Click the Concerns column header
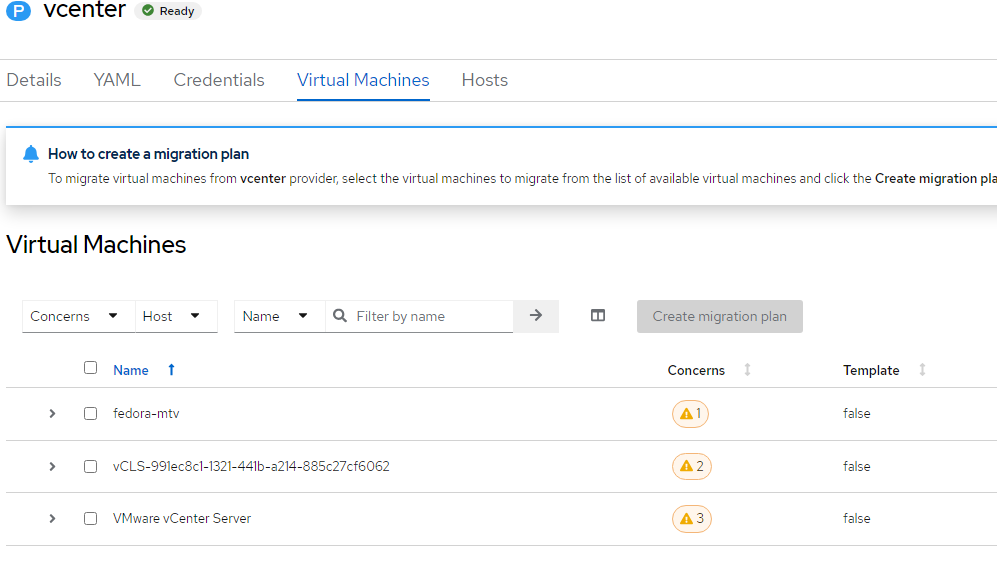The height and width of the screenshot is (587, 997). point(696,370)
